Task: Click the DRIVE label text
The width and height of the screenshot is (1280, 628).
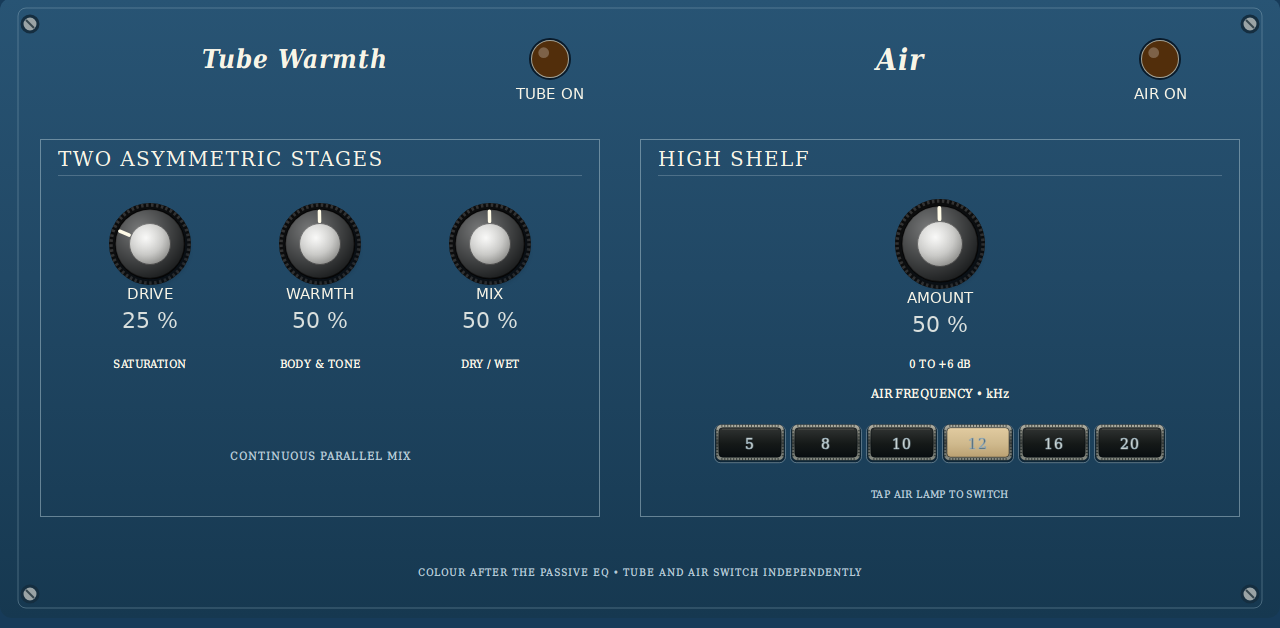Action: click(x=150, y=294)
